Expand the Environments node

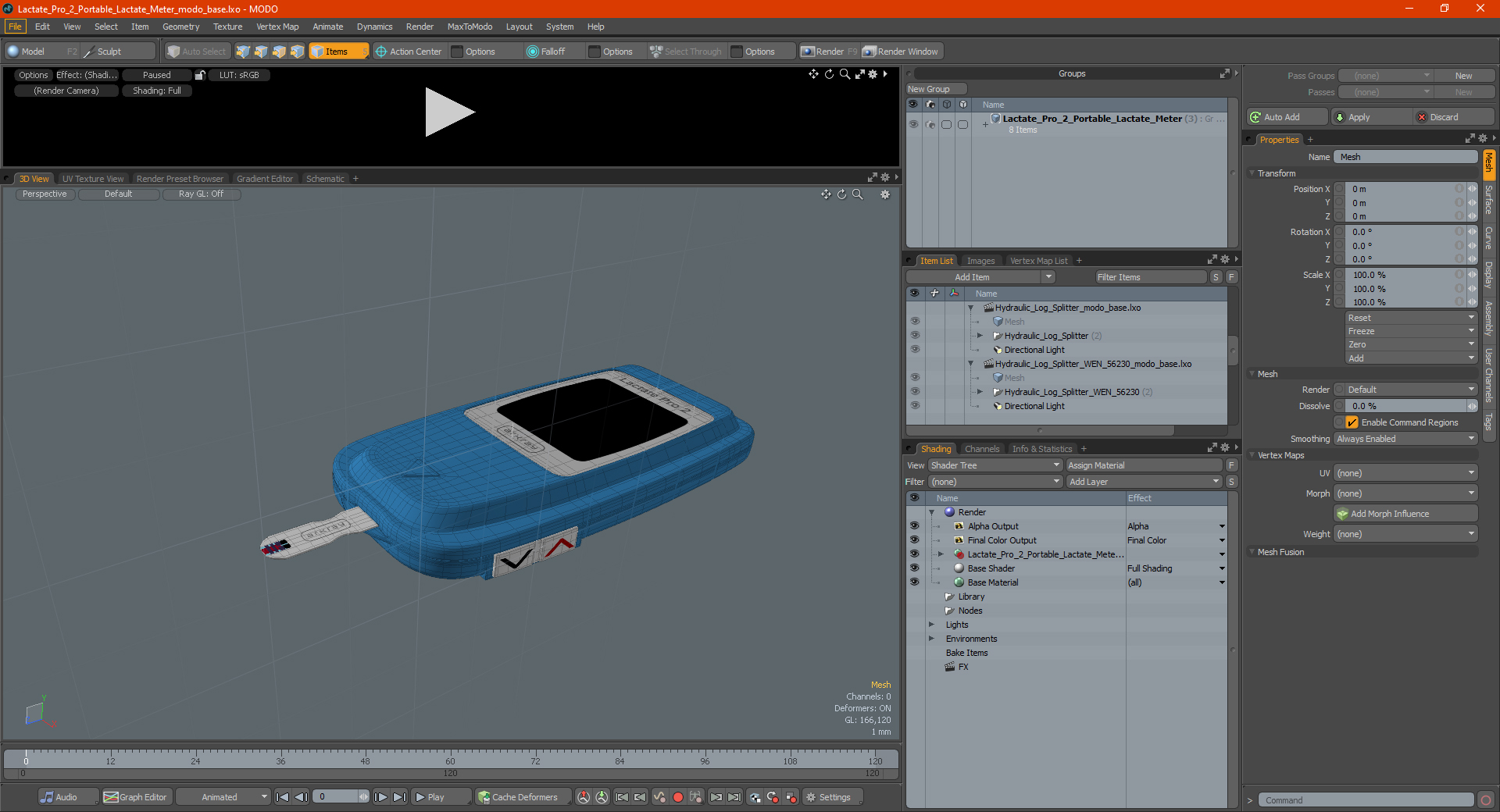931,639
